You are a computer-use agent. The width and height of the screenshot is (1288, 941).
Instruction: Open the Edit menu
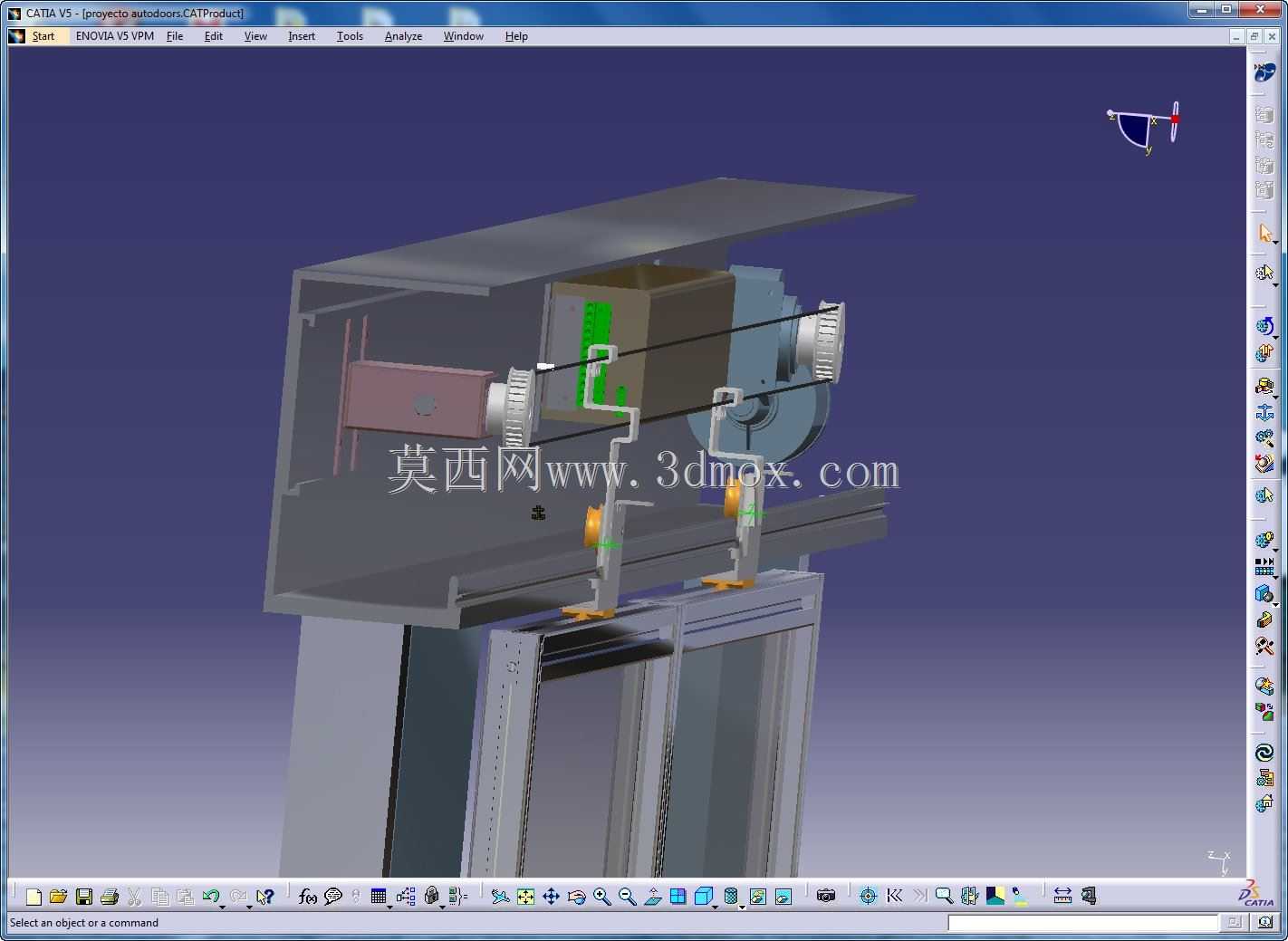pos(213,36)
